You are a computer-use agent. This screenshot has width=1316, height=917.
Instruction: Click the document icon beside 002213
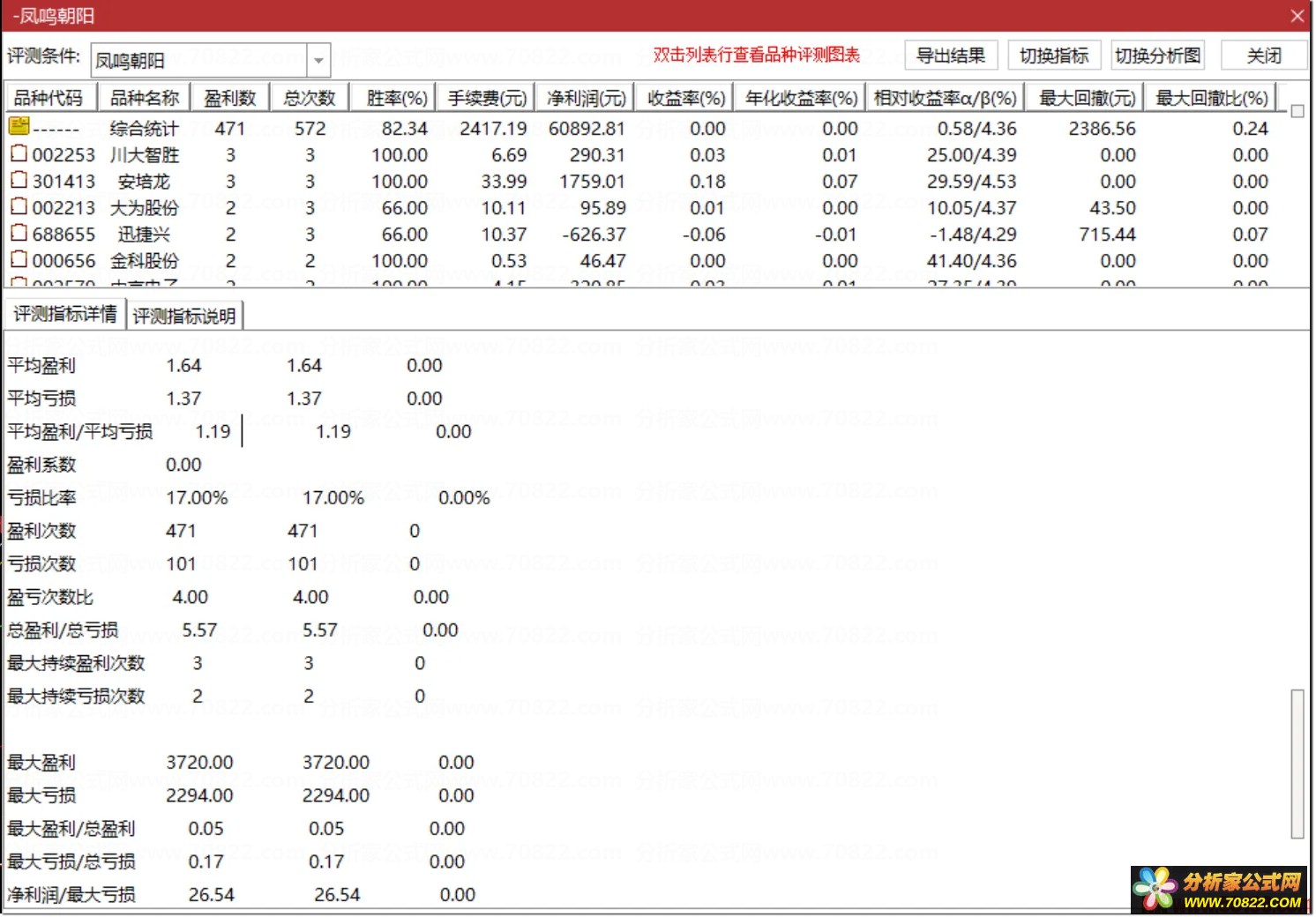point(19,206)
